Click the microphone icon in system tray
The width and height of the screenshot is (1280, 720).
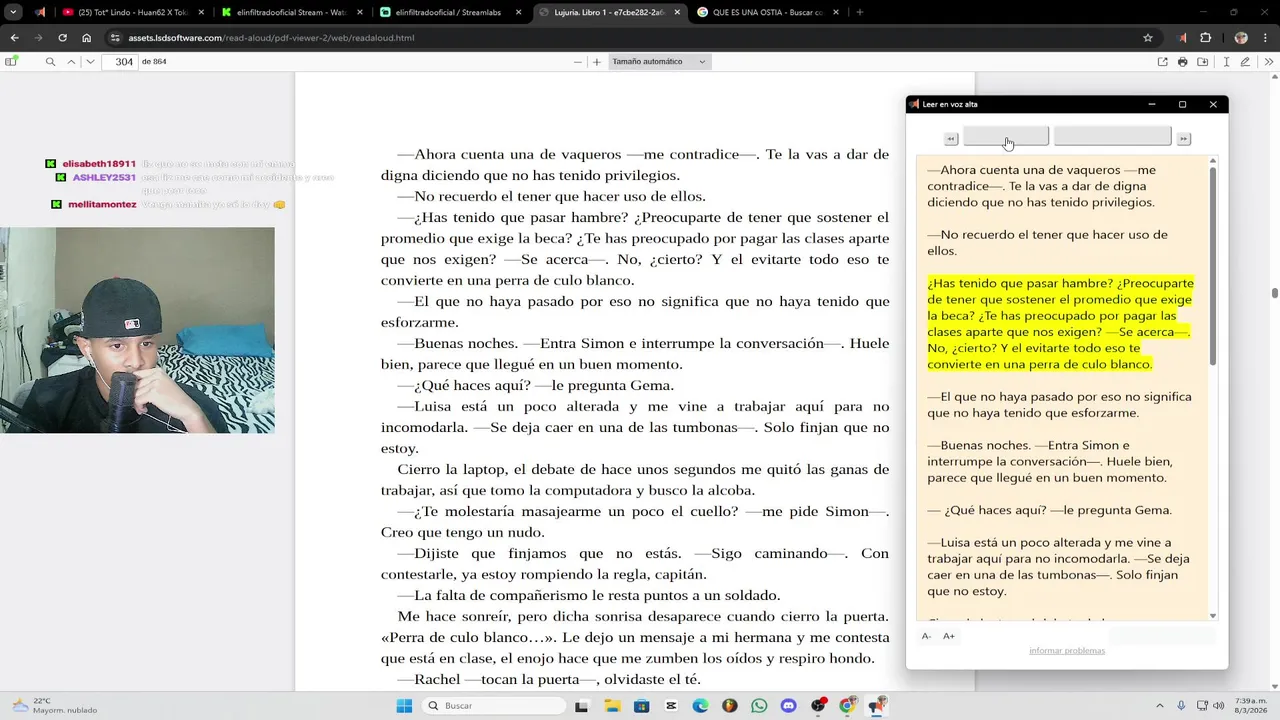click(x=1181, y=706)
